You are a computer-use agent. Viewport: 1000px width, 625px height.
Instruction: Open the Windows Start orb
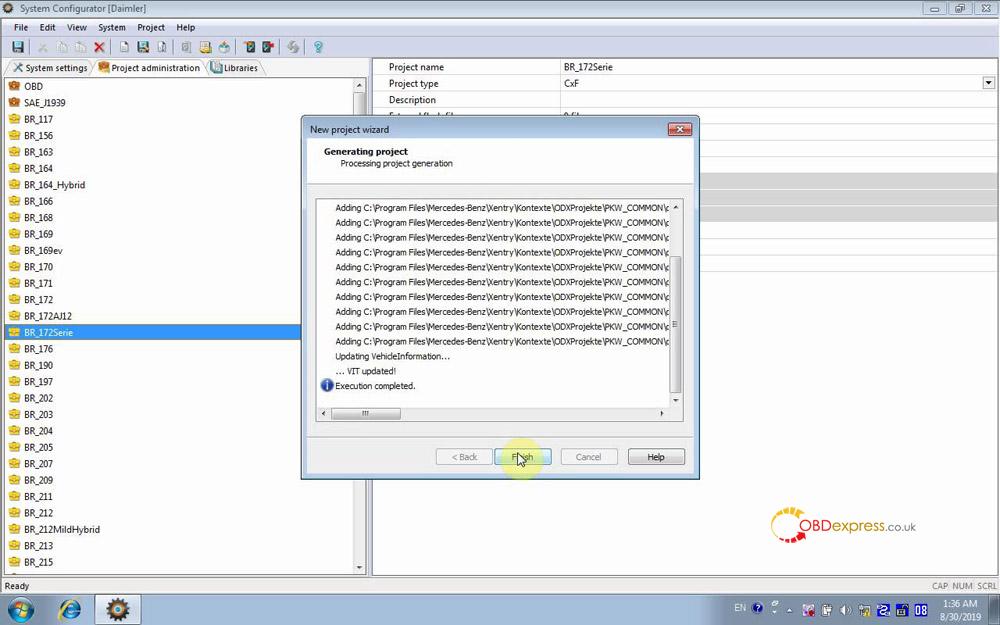[x=21, y=610]
